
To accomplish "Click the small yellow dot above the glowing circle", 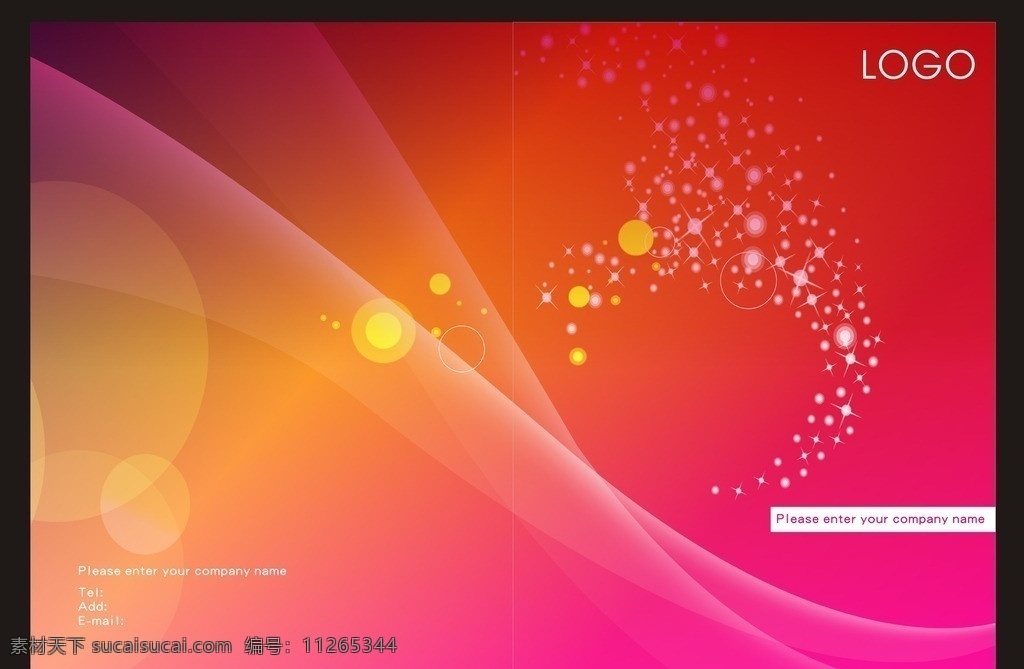I will point(440,284).
